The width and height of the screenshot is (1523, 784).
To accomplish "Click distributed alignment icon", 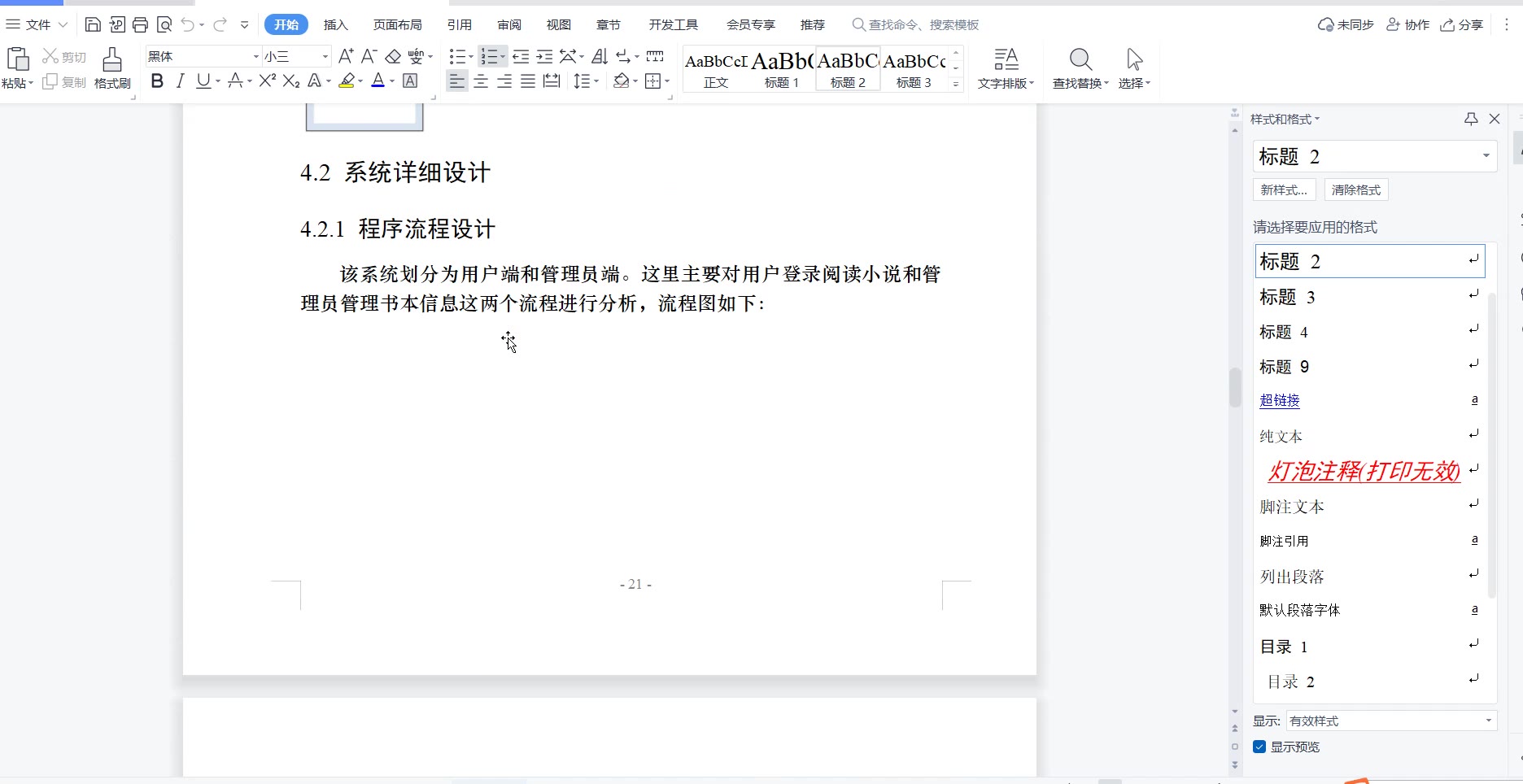I will 552,81.
